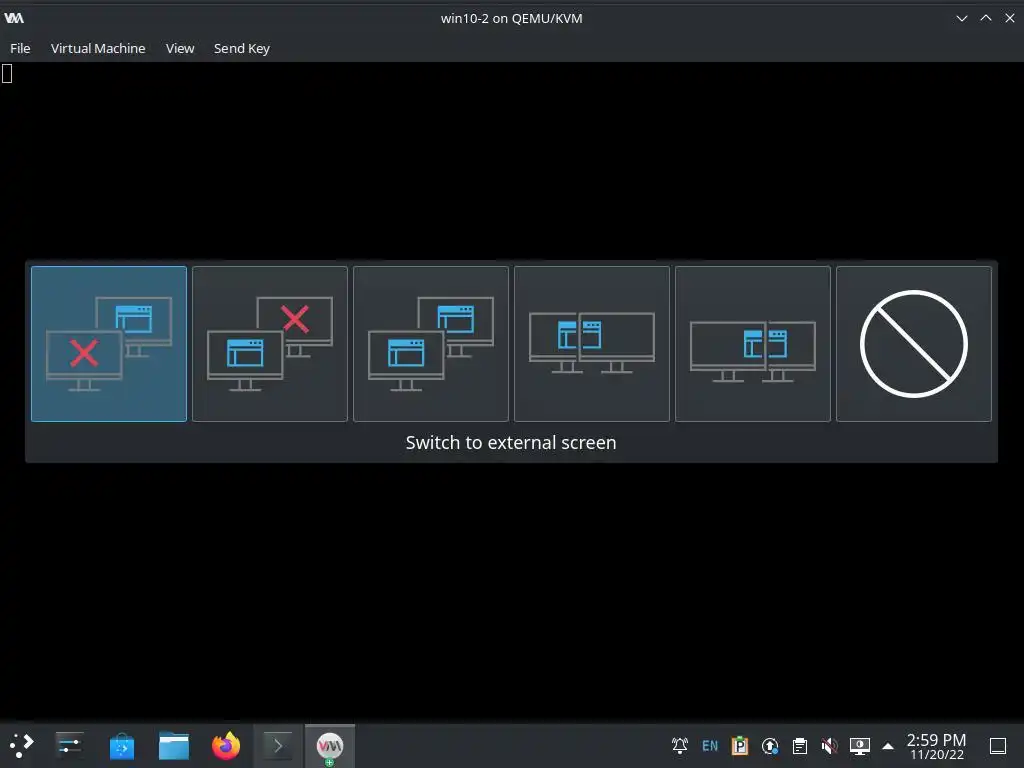Open the display configuration tray icon
This screenshot has height=768, width=1024.
(x=859, y=745)
